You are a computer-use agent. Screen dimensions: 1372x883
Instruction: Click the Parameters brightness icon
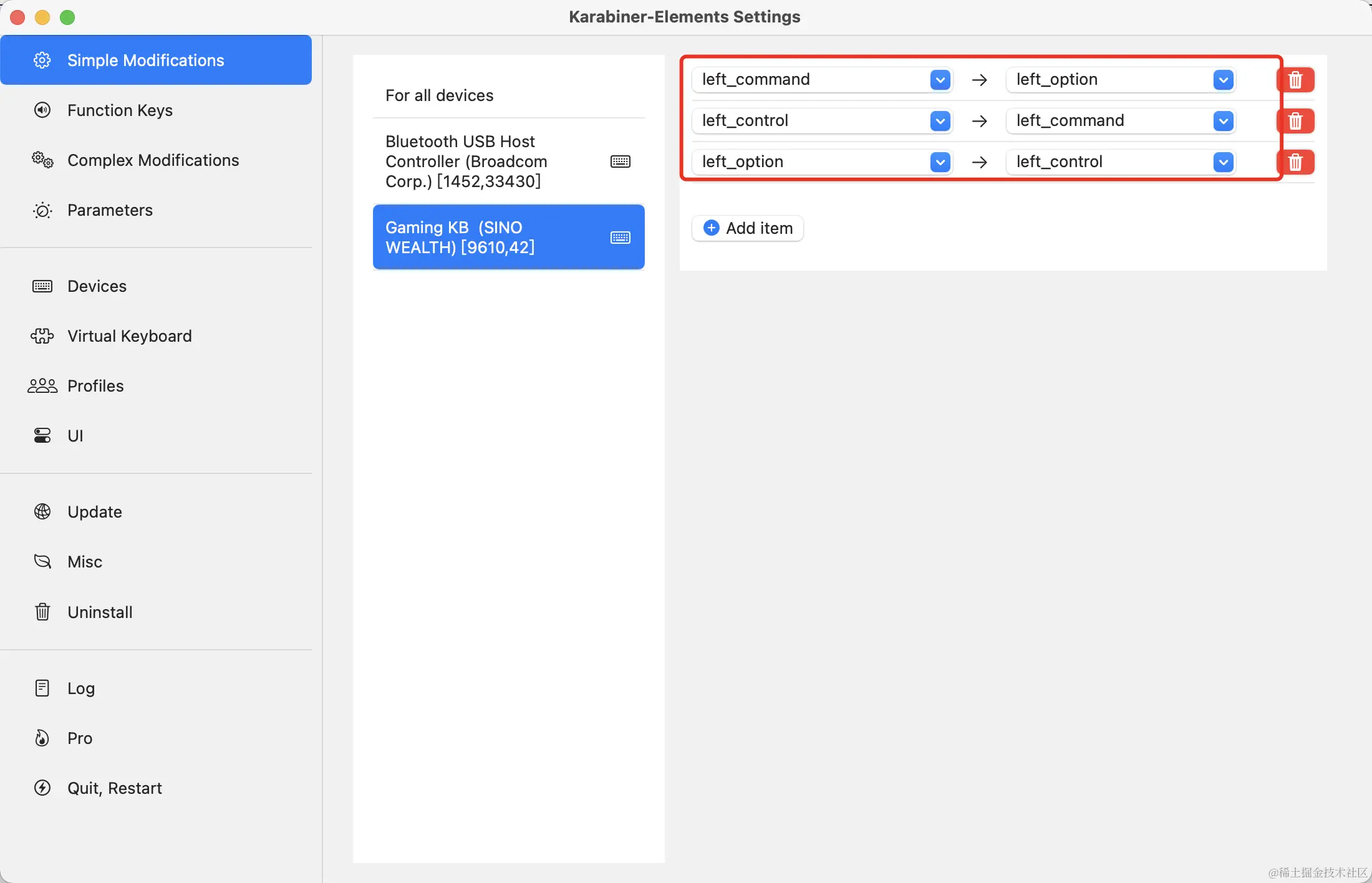pos(42,210)
